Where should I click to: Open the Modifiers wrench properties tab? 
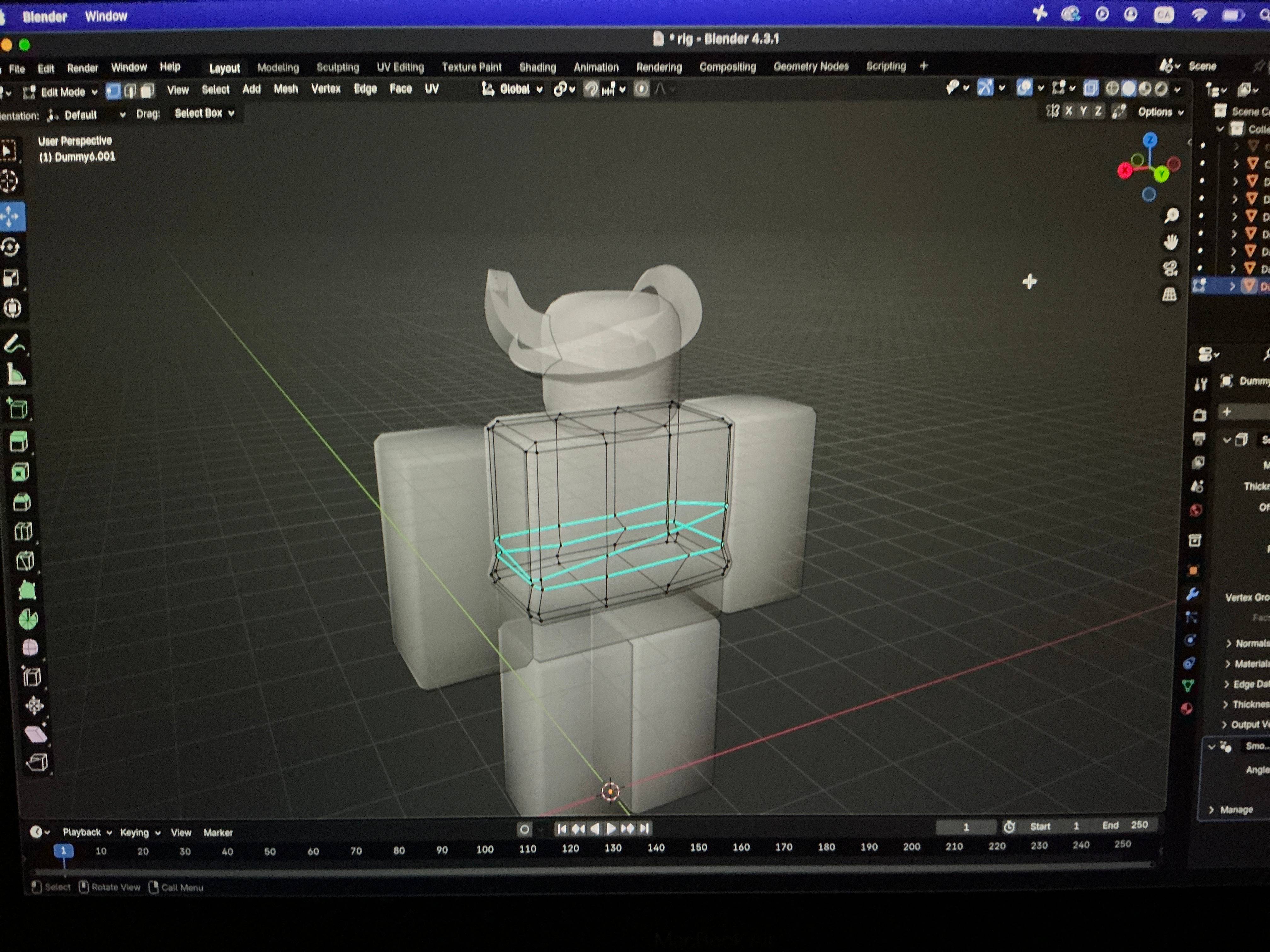1193,594
